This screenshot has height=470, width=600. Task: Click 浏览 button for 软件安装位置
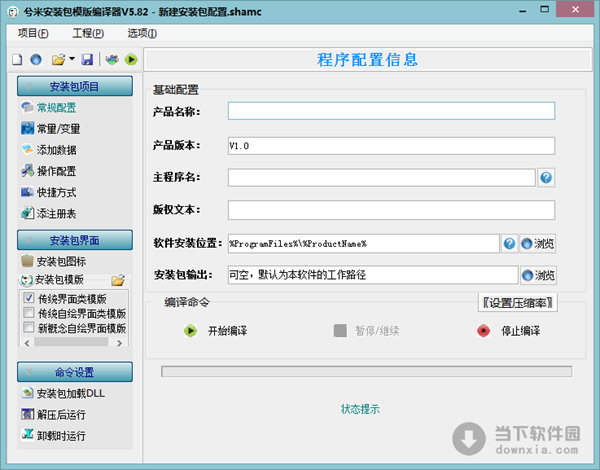coord(538,243)
